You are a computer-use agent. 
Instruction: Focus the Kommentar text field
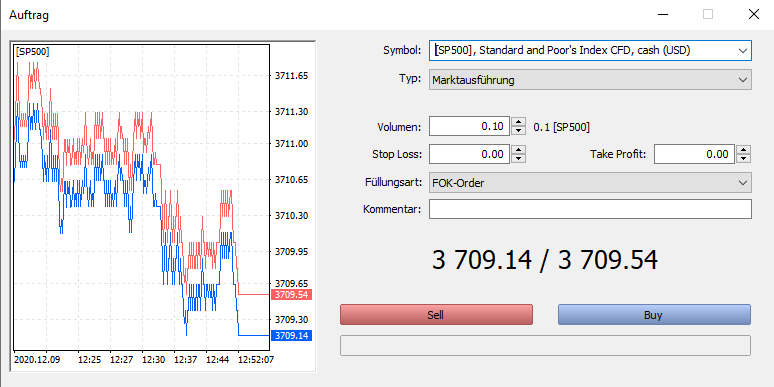590,209
